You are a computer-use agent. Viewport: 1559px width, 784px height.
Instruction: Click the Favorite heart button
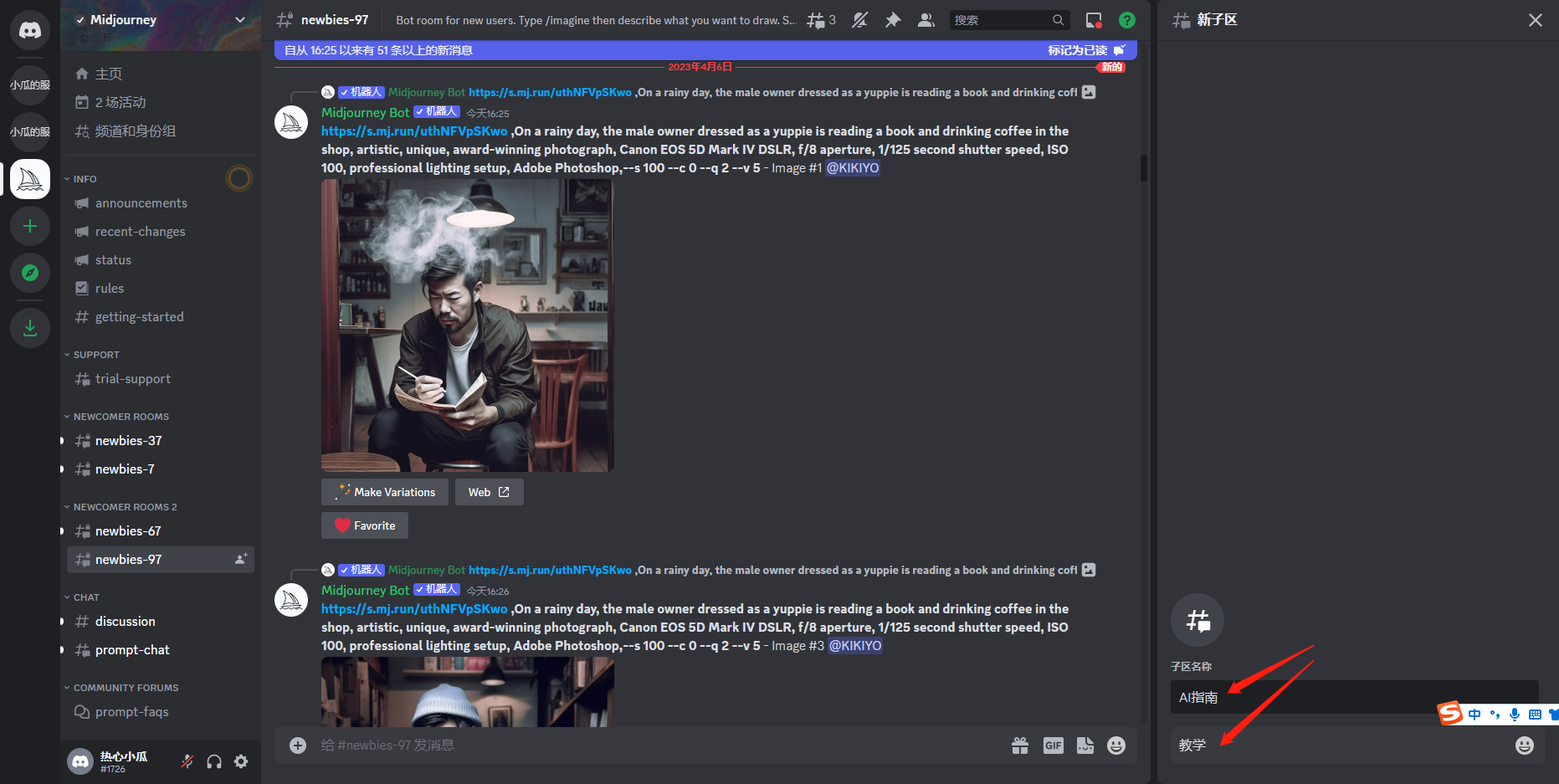tap(365, 525)
